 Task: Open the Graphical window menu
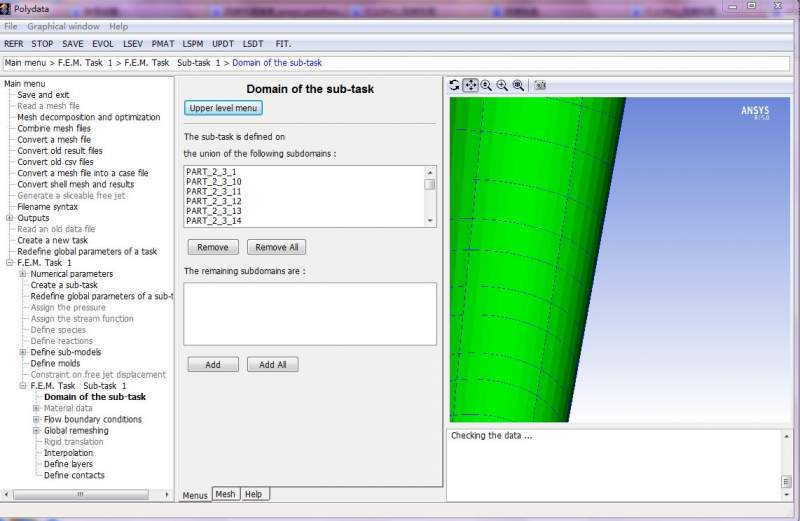63,27
